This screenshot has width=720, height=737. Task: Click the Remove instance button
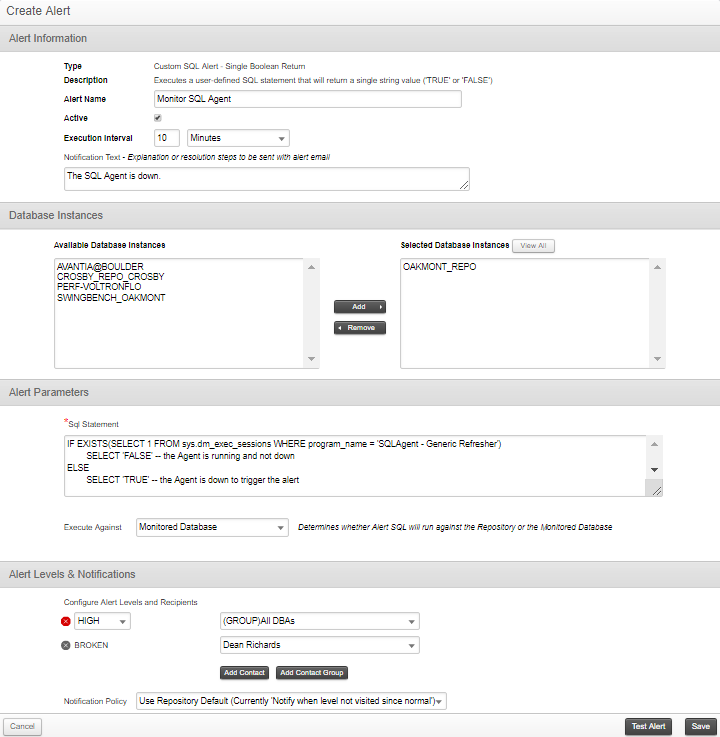[360, 328]
